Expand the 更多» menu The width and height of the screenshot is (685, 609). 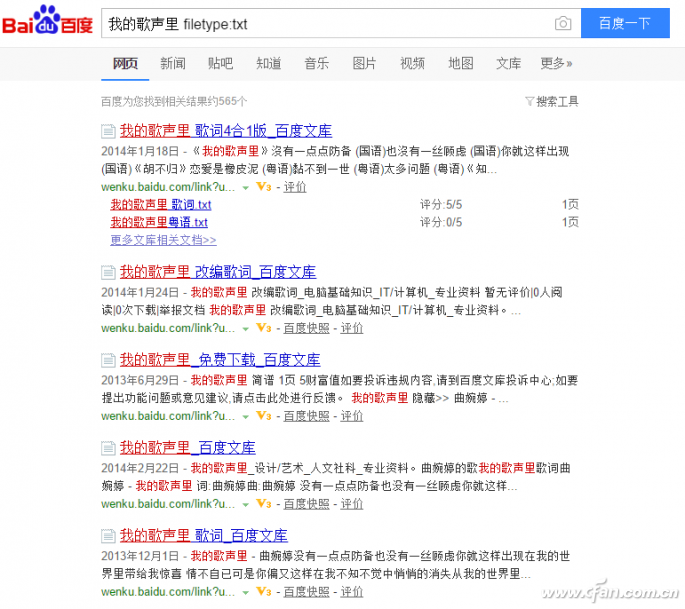[556, 64]
